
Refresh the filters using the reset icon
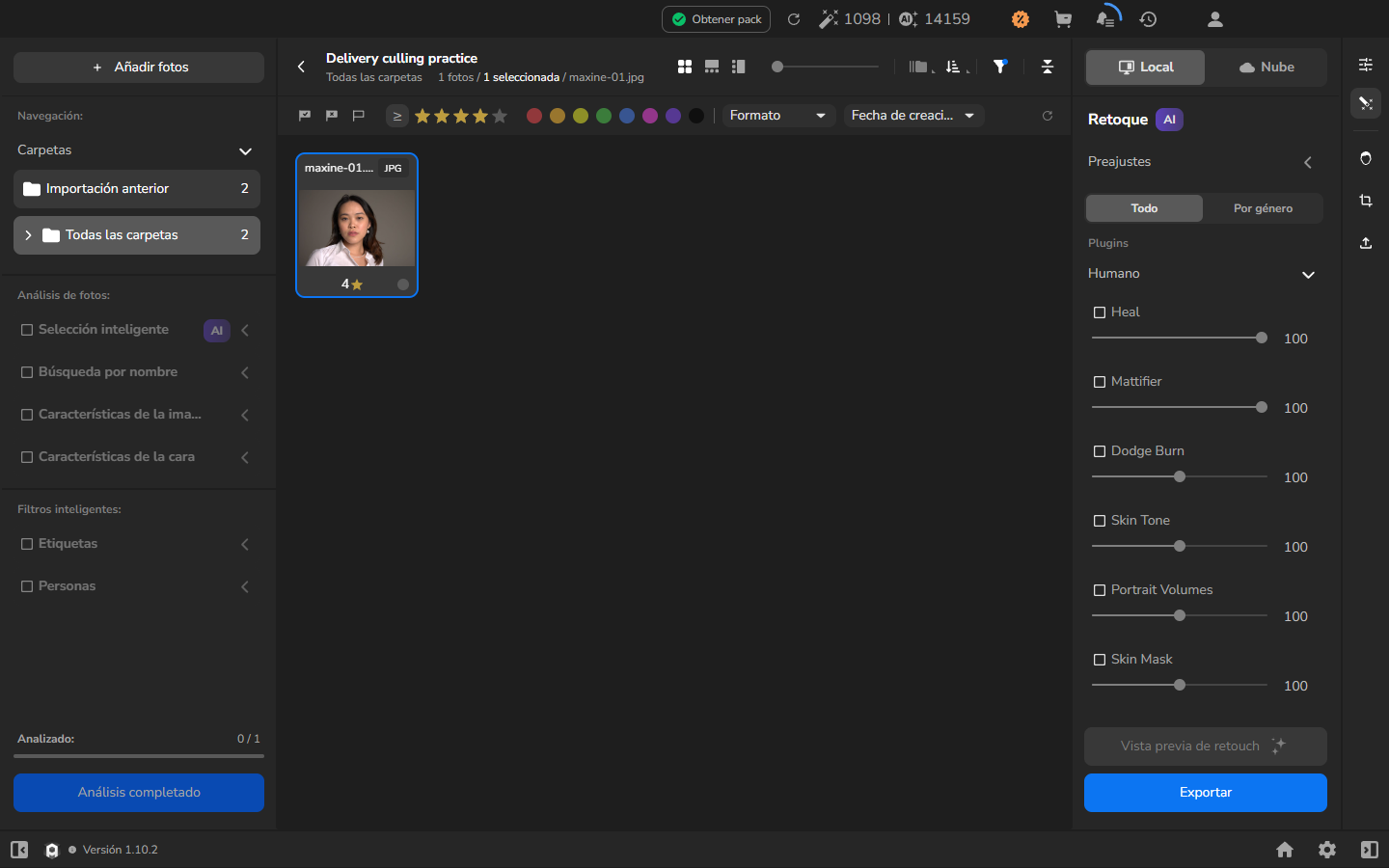[x=1048, y=116]
